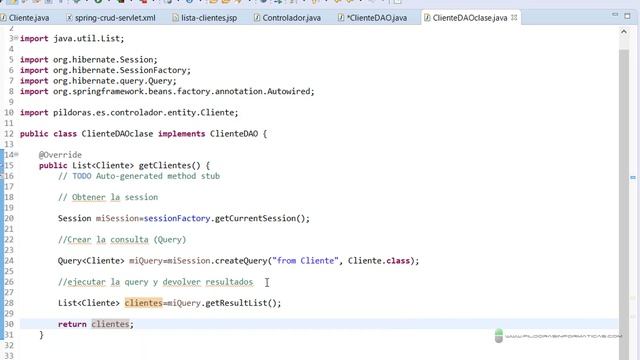
Task: Click 'Cliente.class' argument on line 24
Action: [379, 261]
